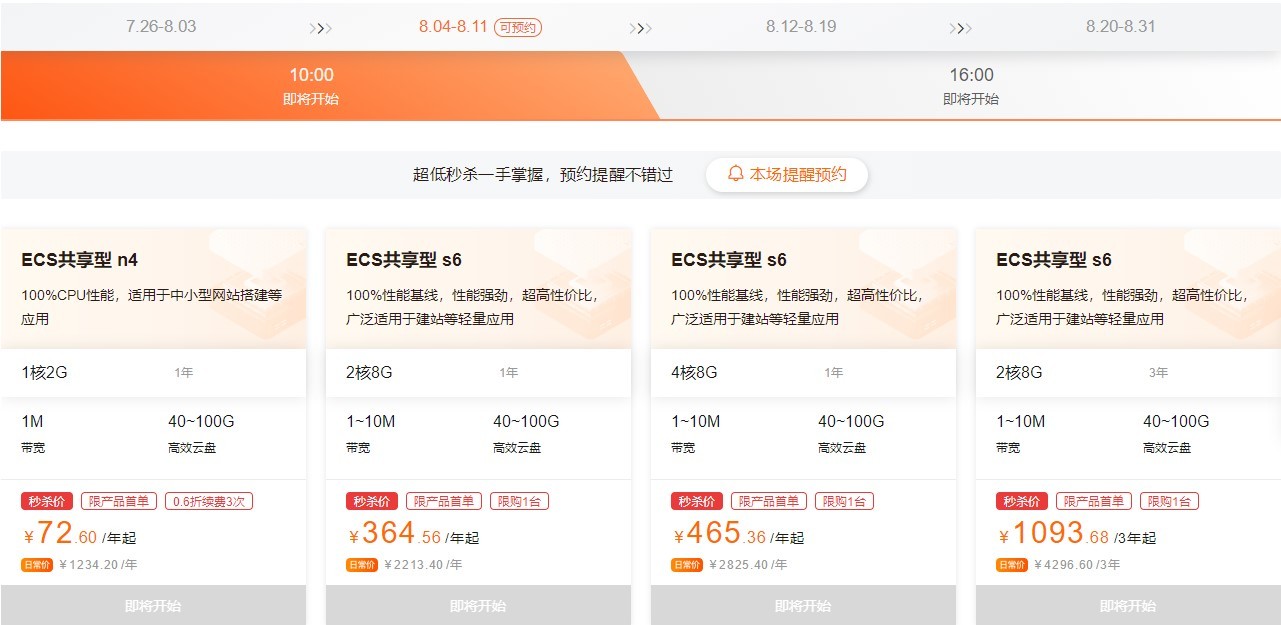Click the chevron arrows before 8.20-8.31
1281x625 pixels.
pos(960,28)
